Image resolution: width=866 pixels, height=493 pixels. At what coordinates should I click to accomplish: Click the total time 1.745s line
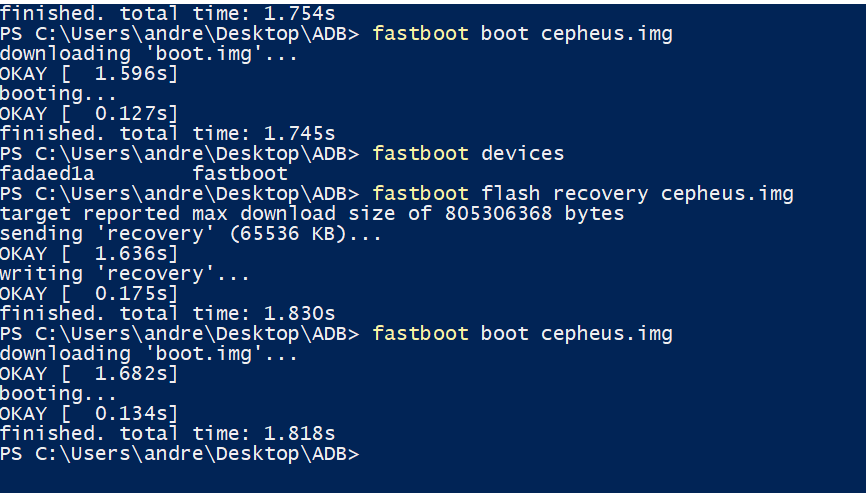(x=167, y=134)
